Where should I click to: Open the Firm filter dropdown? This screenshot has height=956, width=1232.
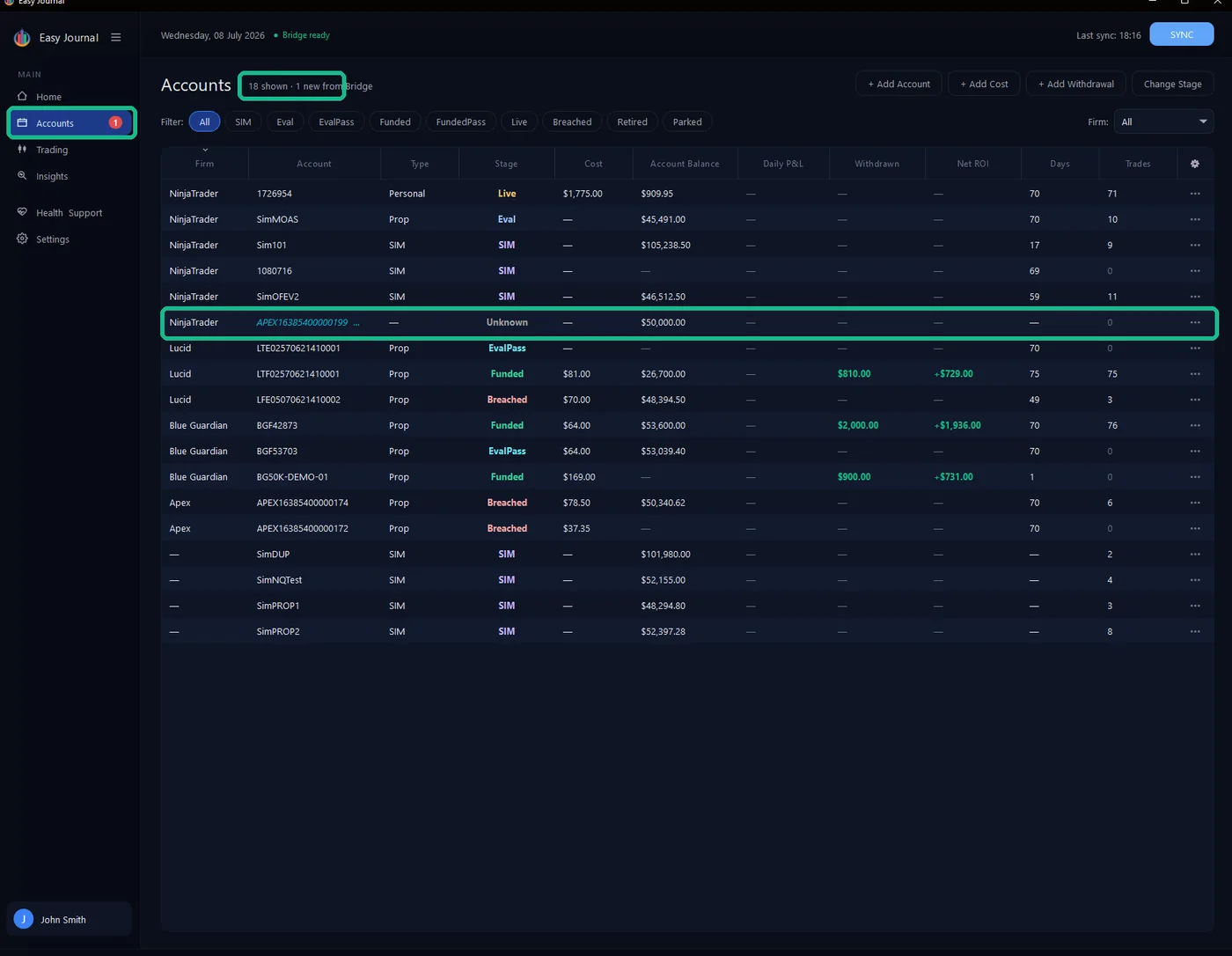tap(1163, 121)
